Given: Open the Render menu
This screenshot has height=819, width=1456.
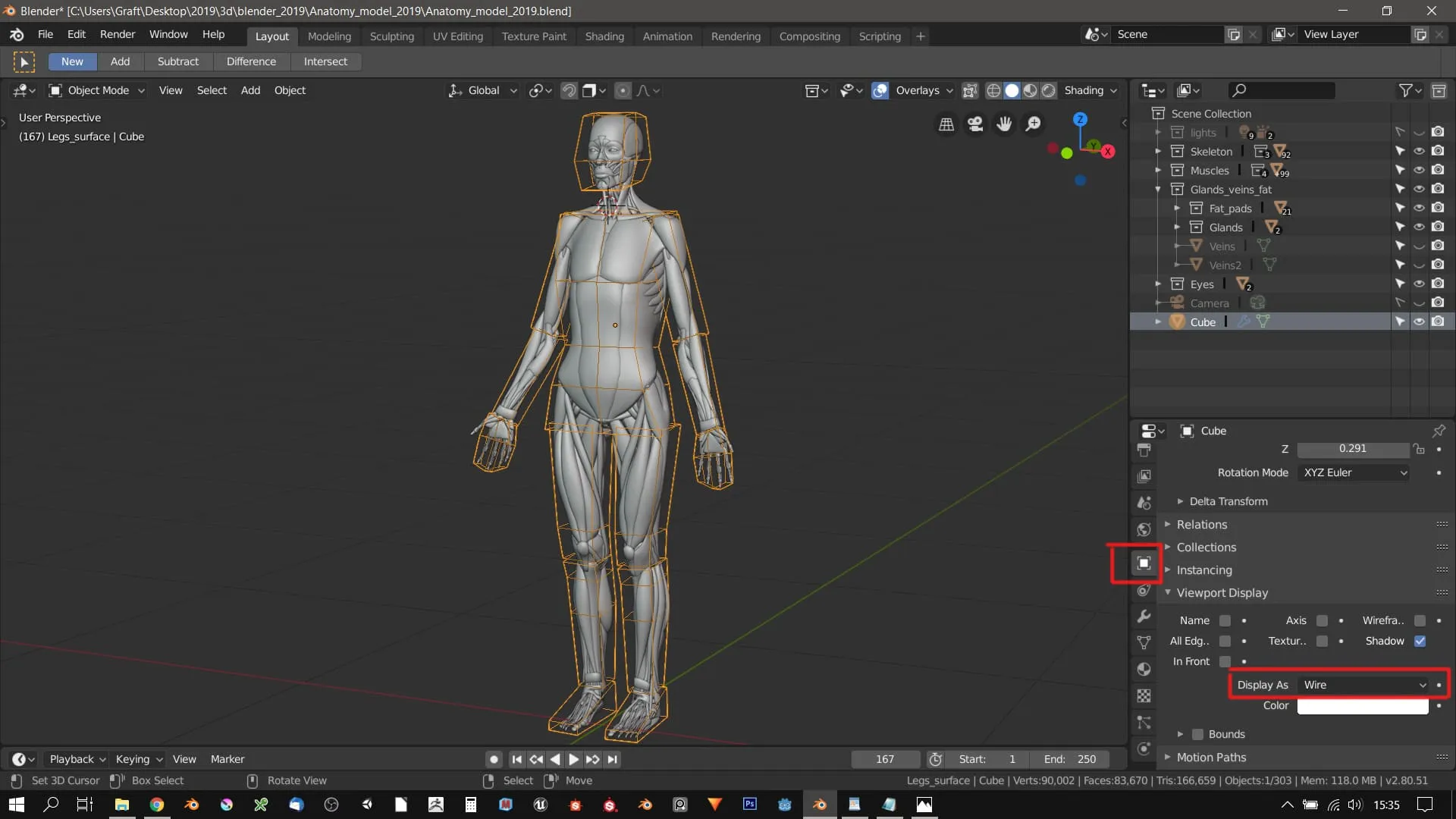Looking at the screenshot, I should click(x=118, y=34).
